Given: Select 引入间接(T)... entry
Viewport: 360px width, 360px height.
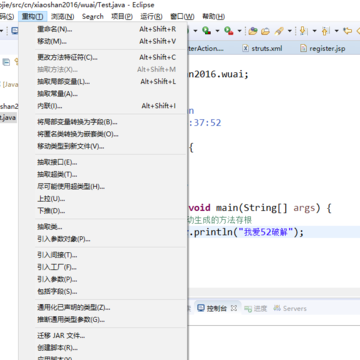Looking at the screenshot, I should pyautogui.click(x=103, y=255).
